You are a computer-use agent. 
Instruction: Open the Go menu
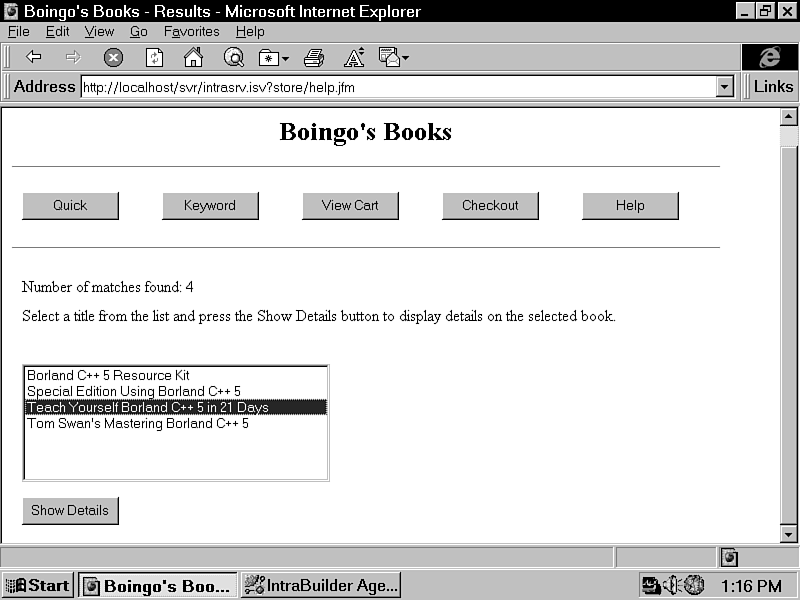138,32
